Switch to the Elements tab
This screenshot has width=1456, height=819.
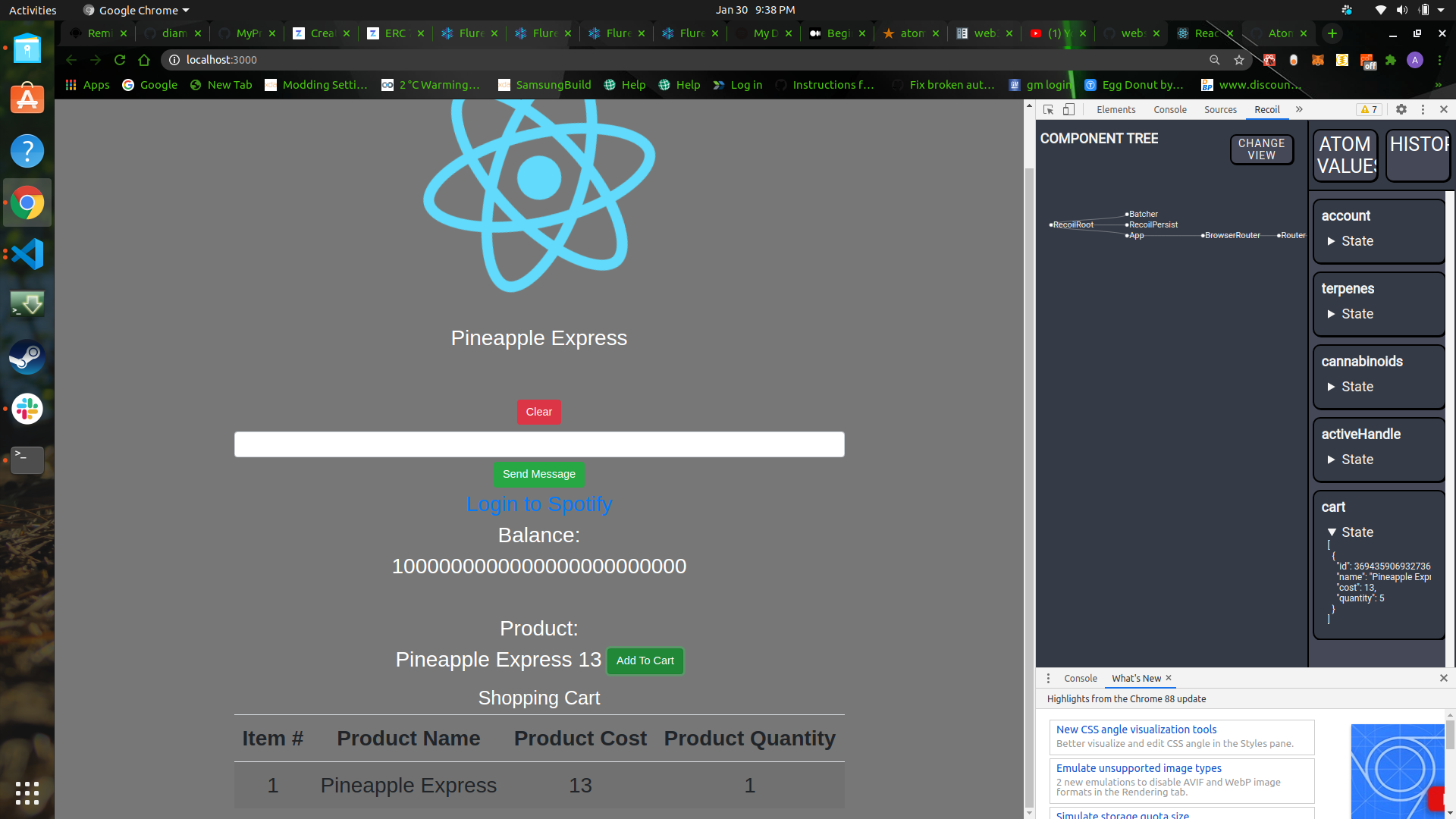coord(1116,109)
